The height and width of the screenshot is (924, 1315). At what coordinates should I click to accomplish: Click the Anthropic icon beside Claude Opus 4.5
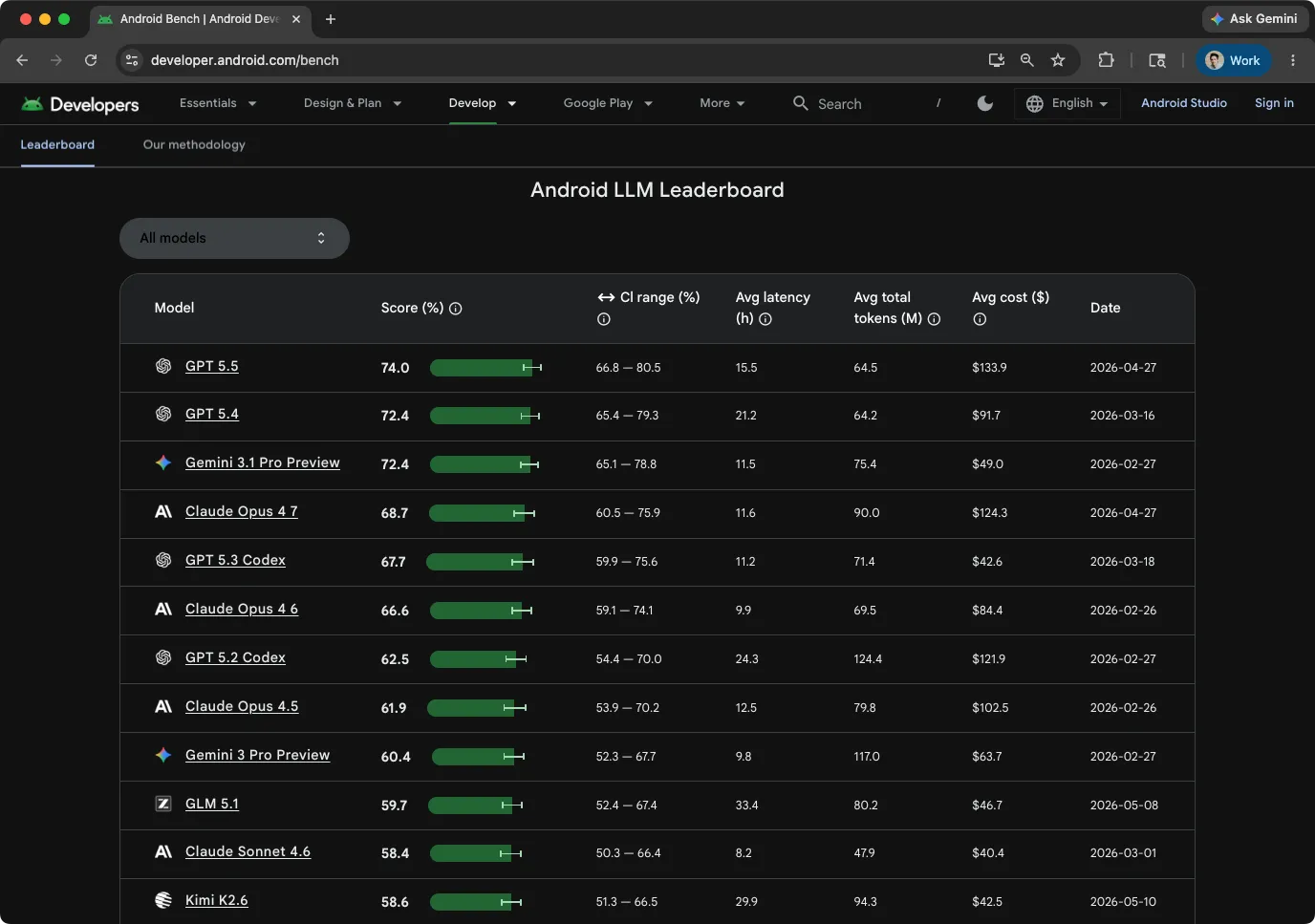point(163,706)
